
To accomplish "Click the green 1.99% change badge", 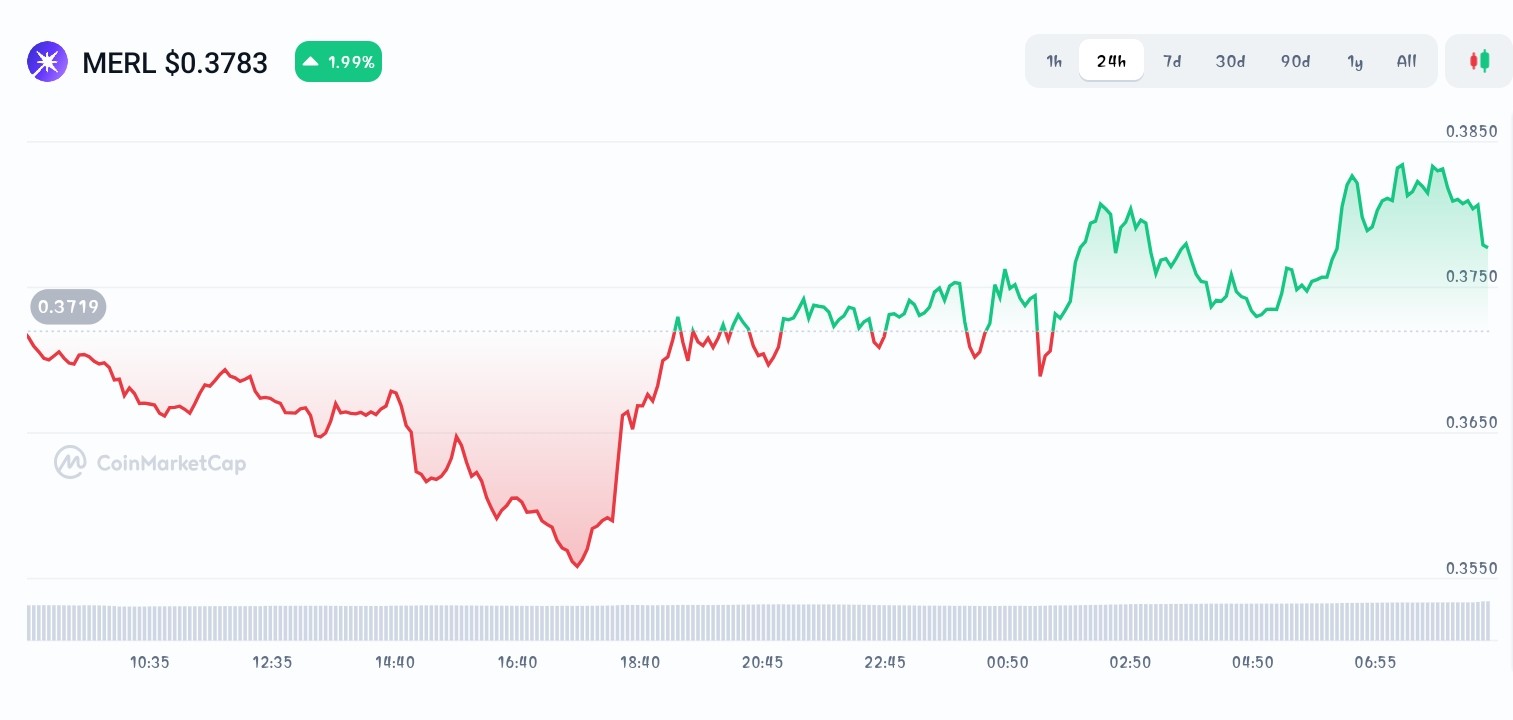I will point(338,62).
